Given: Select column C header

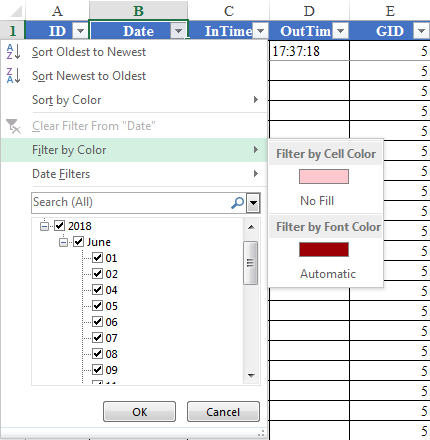Looking at the screenshot, I should pos(229,11).
